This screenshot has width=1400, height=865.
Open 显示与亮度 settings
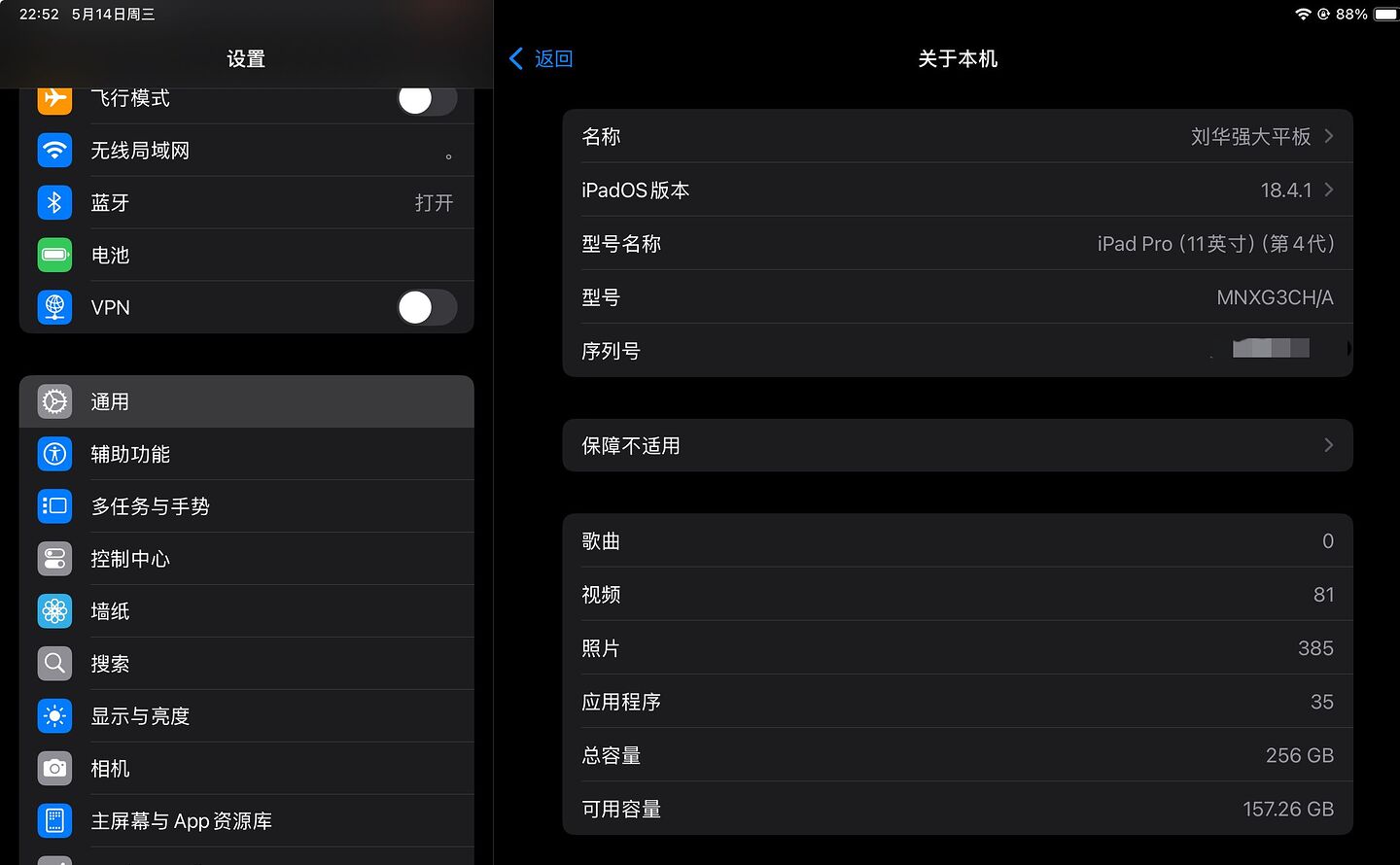coord(247,716)
